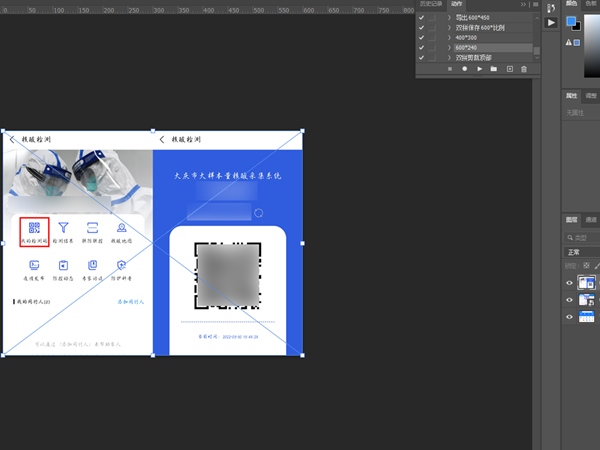Switch to the 色板 tab

click(592, 3)
